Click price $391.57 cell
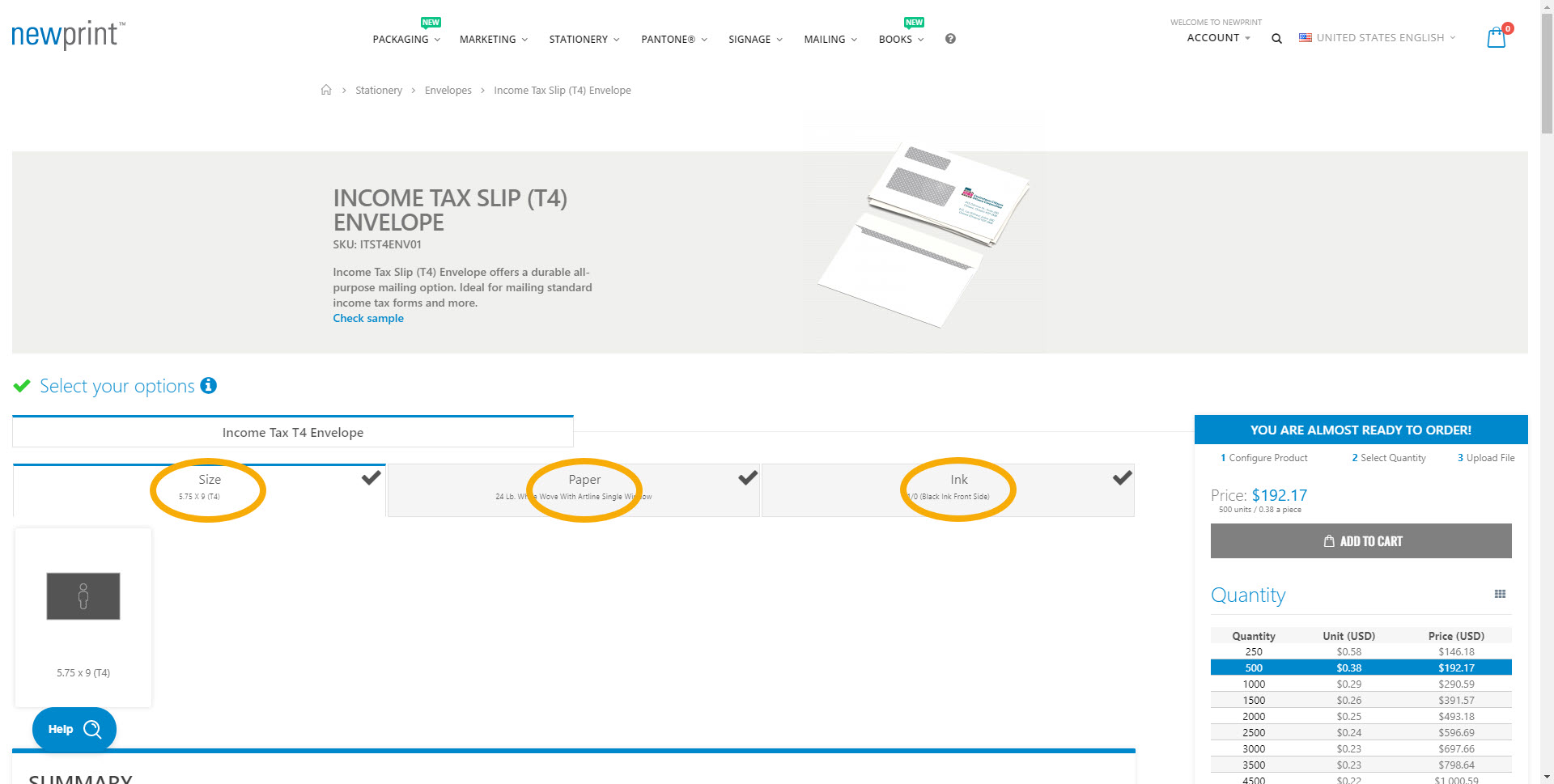This screenshot has width=1554, height=784. (1456, 700)
